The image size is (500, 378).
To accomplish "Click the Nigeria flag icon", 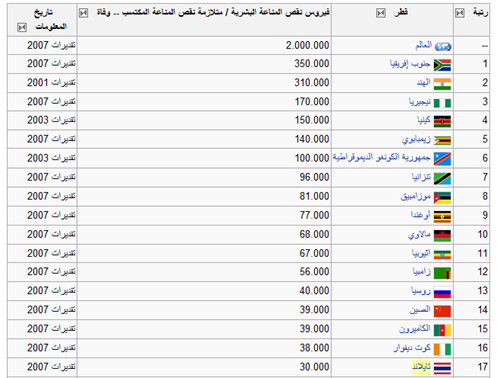I will (442, 103).
